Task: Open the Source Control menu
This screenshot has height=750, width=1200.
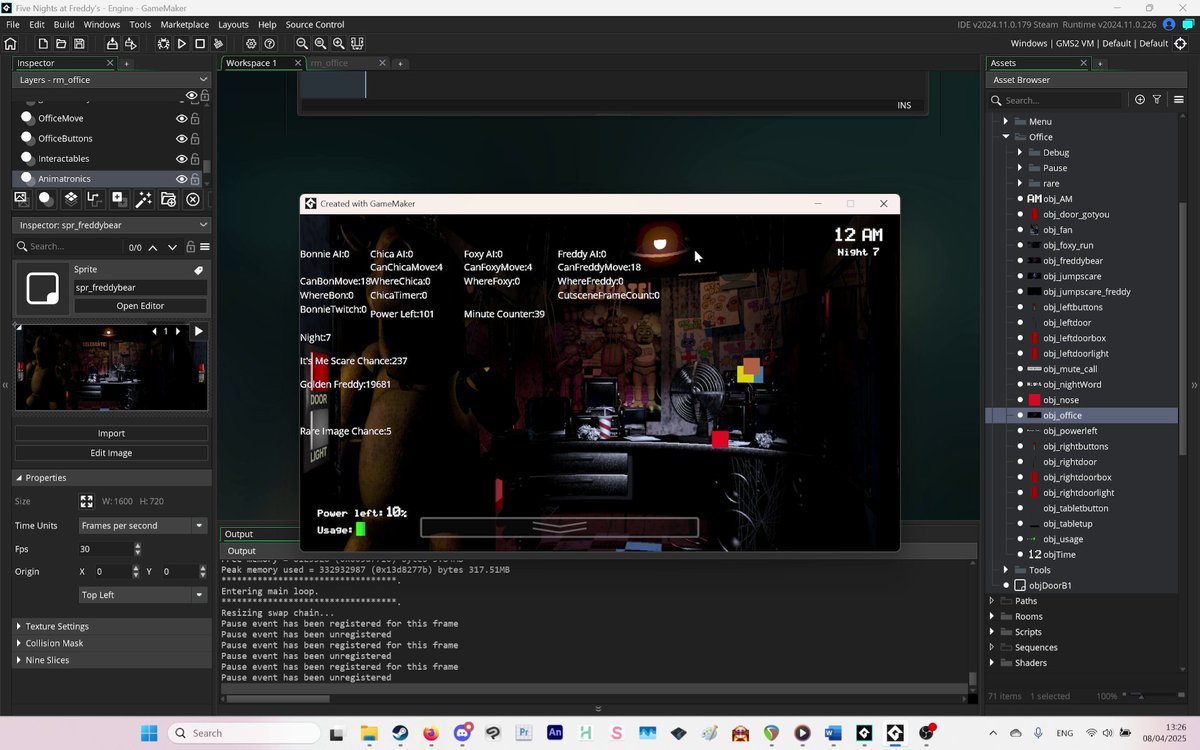Action: [315, 24]
